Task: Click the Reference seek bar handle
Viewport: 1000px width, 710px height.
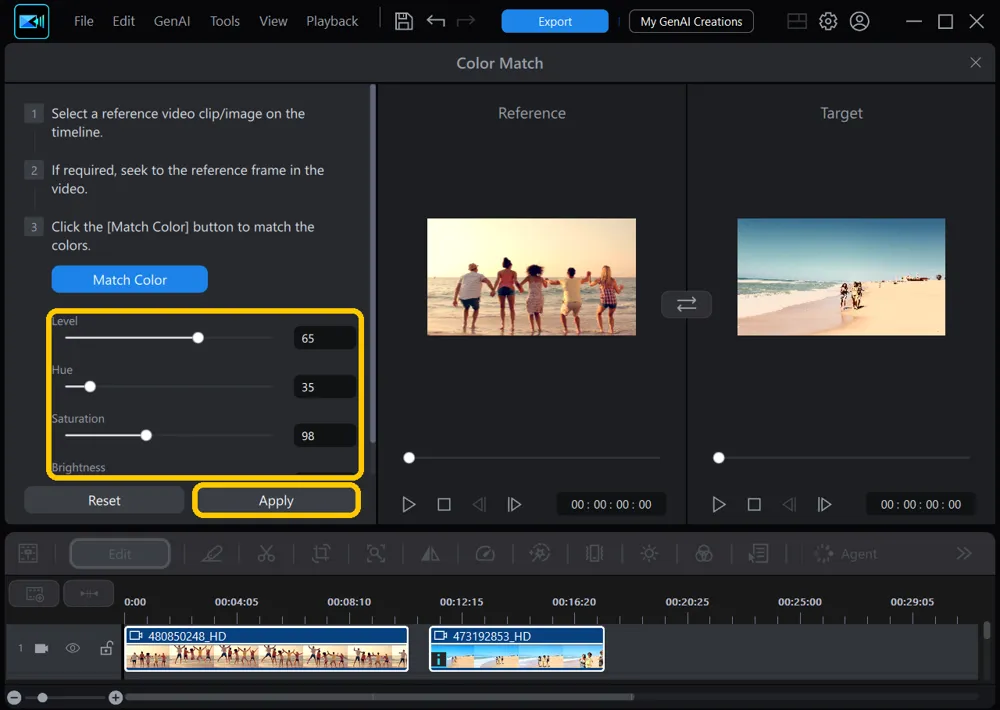Action: coord(409,457)
